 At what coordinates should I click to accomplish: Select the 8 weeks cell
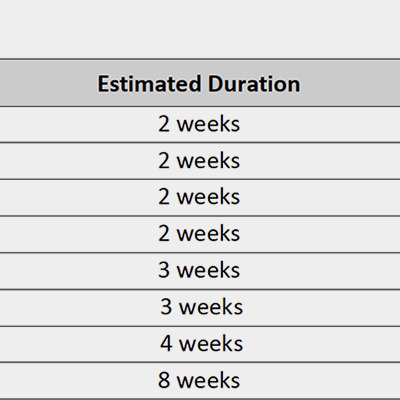[200, 380]
